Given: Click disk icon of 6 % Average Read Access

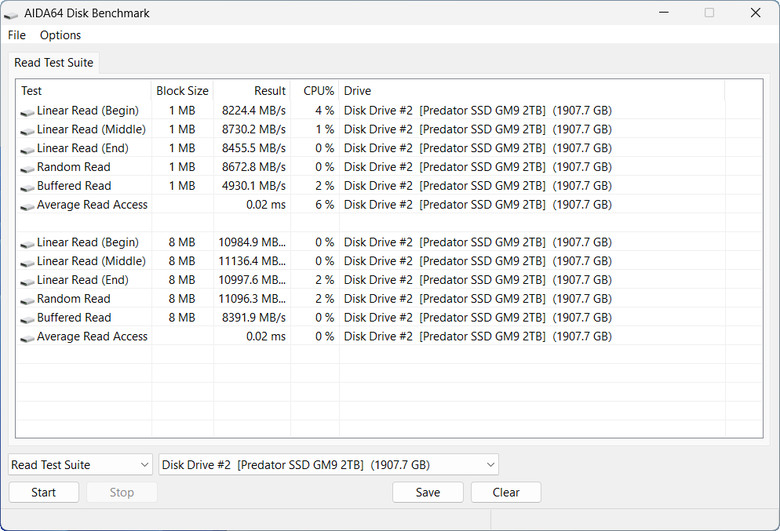Looking at the screenshot, I should [x=27, y=207].
